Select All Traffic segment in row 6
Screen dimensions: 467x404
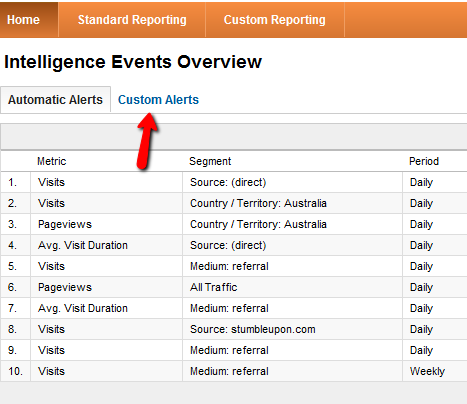click(x=214, y=287)
